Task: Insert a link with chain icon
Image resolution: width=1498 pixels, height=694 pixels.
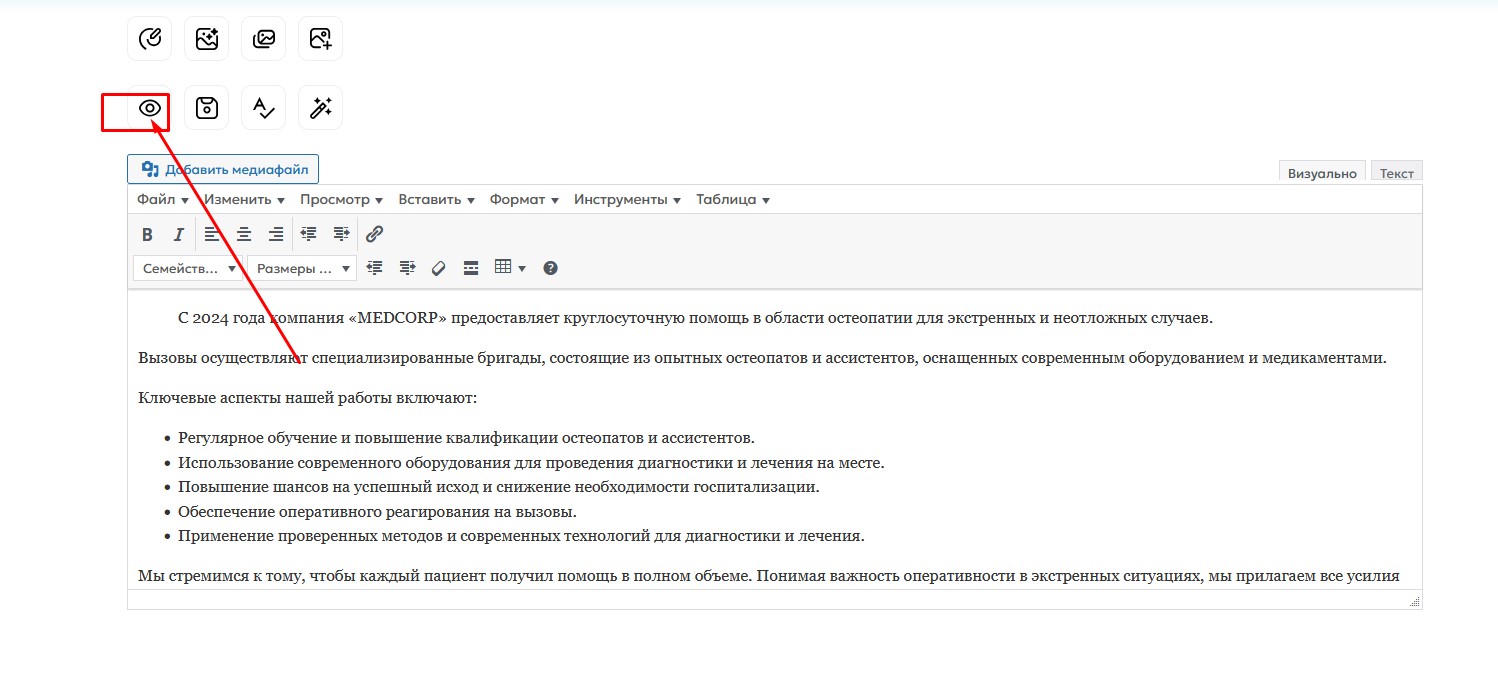Action: tap(374, 235)
